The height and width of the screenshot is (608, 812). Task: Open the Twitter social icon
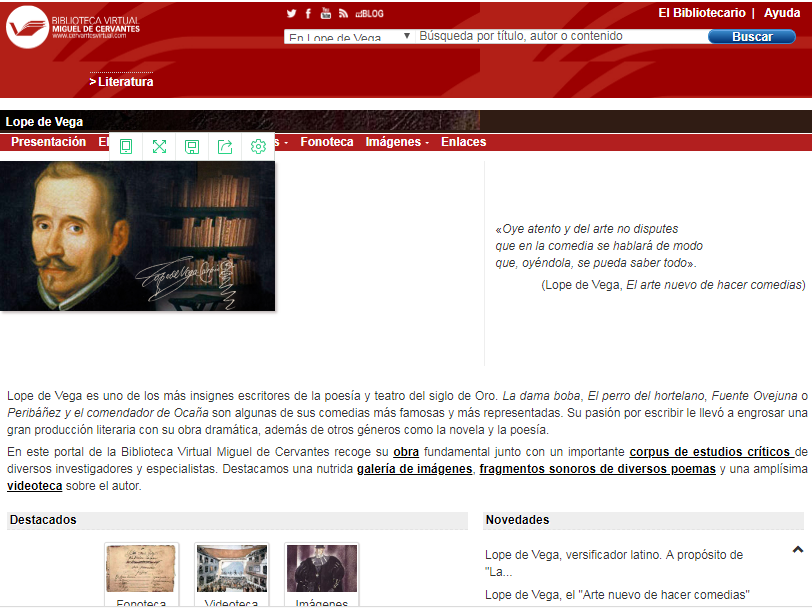(292, 13)
